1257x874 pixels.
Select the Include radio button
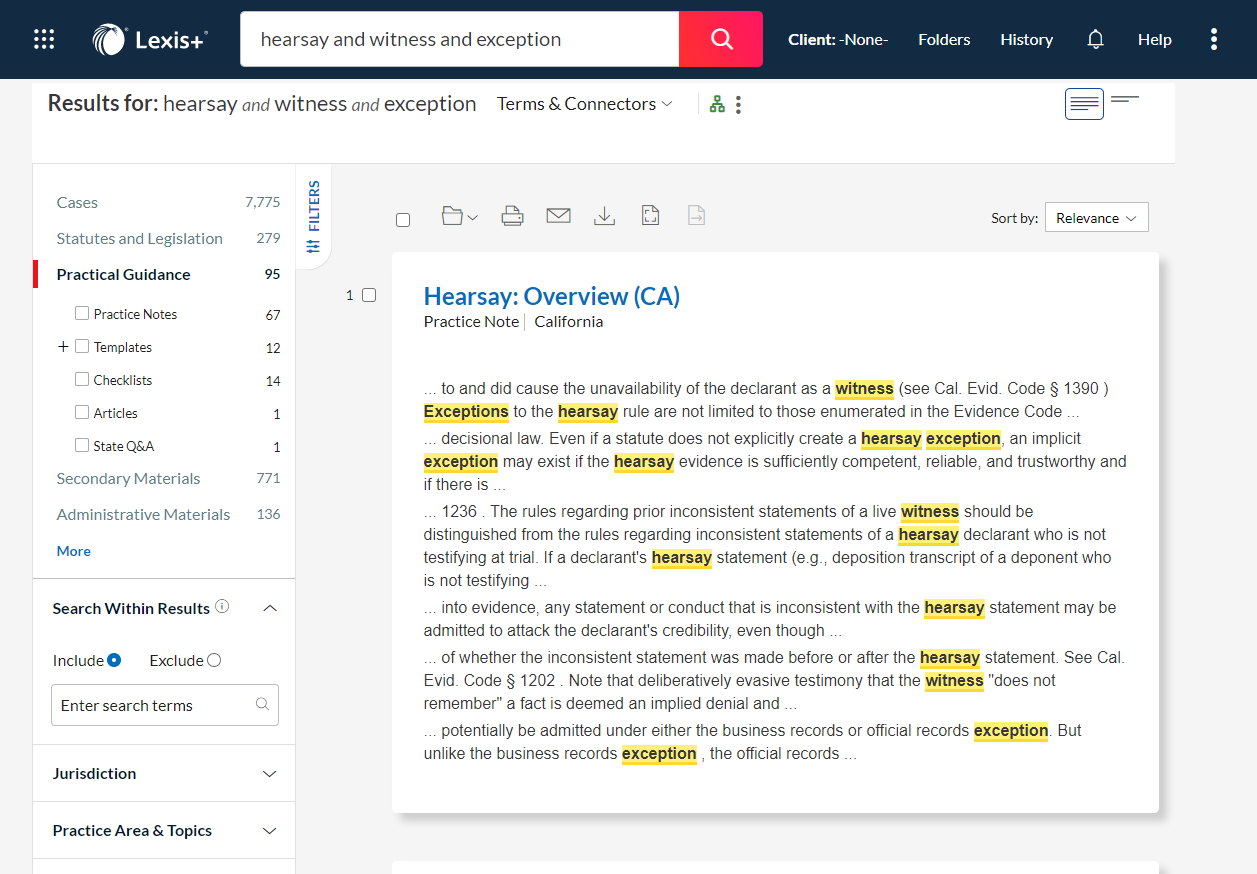pos(114,660)
